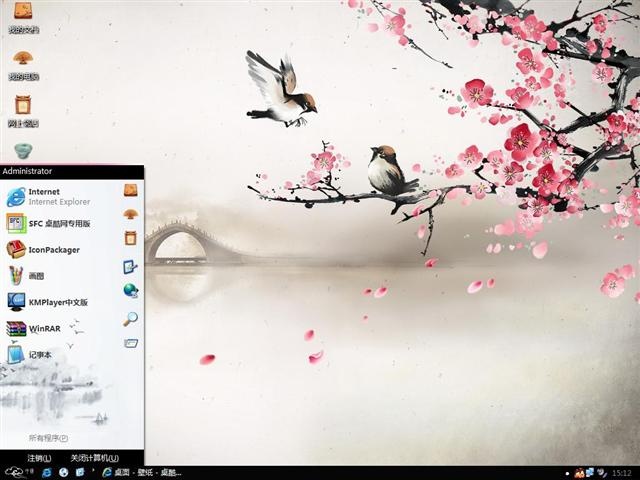Open the control panel icon with checkmark in Start menu

[x=131, y=267]
